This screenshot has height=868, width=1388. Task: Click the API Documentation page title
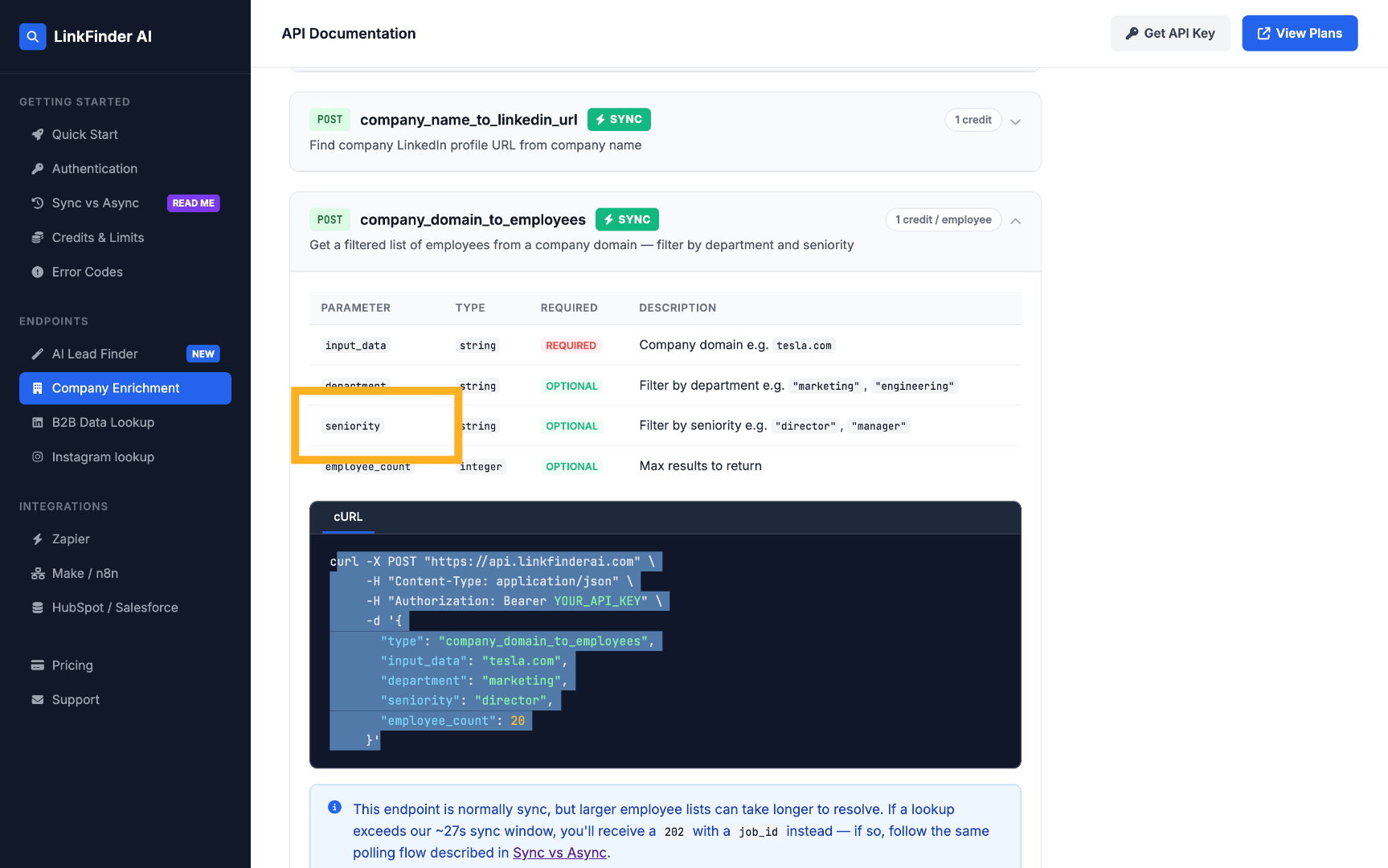[x=349, y=33]
